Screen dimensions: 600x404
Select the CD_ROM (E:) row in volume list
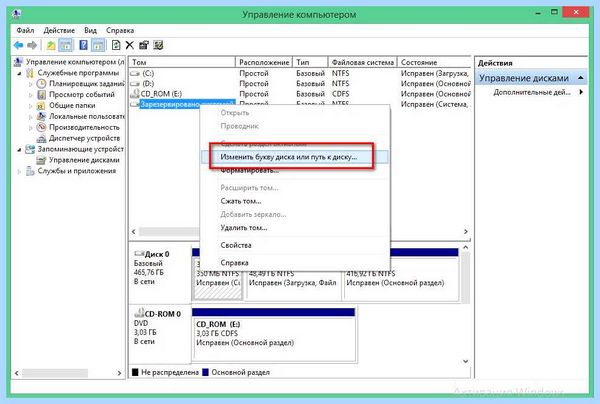point(161,94)
